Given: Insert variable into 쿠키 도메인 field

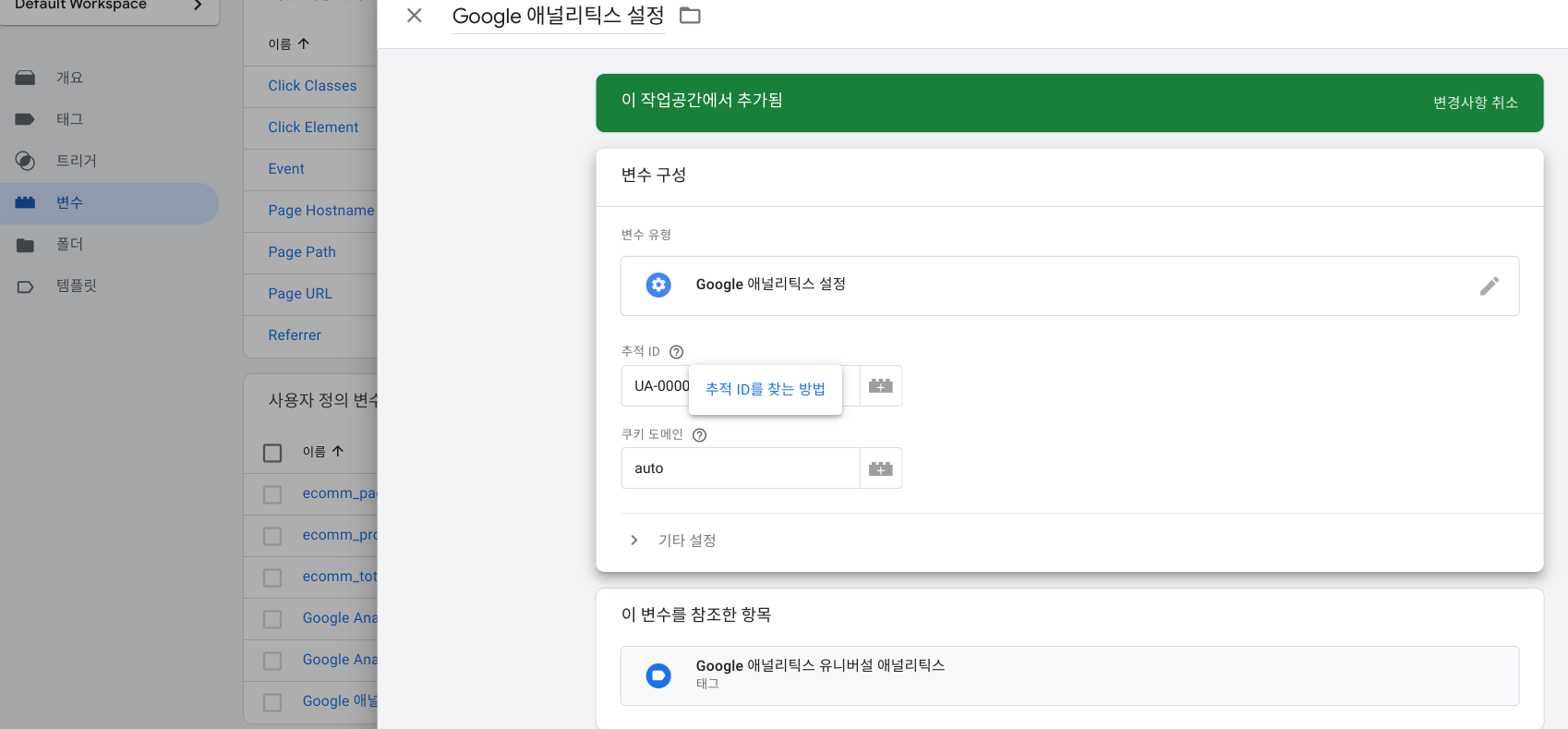Looking at the screenshot, I should (x=881, y=469).
